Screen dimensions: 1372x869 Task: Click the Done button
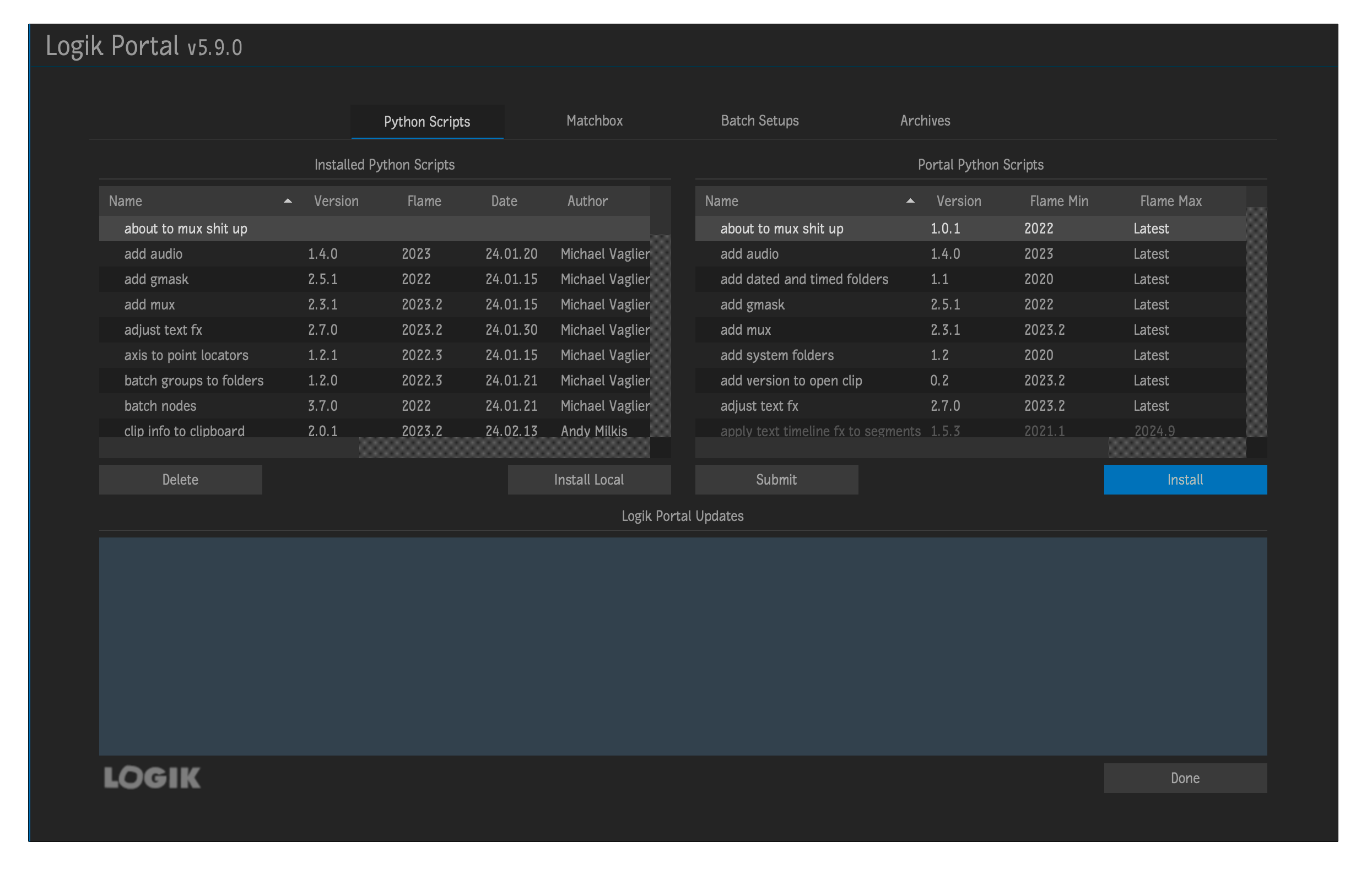1185,778
